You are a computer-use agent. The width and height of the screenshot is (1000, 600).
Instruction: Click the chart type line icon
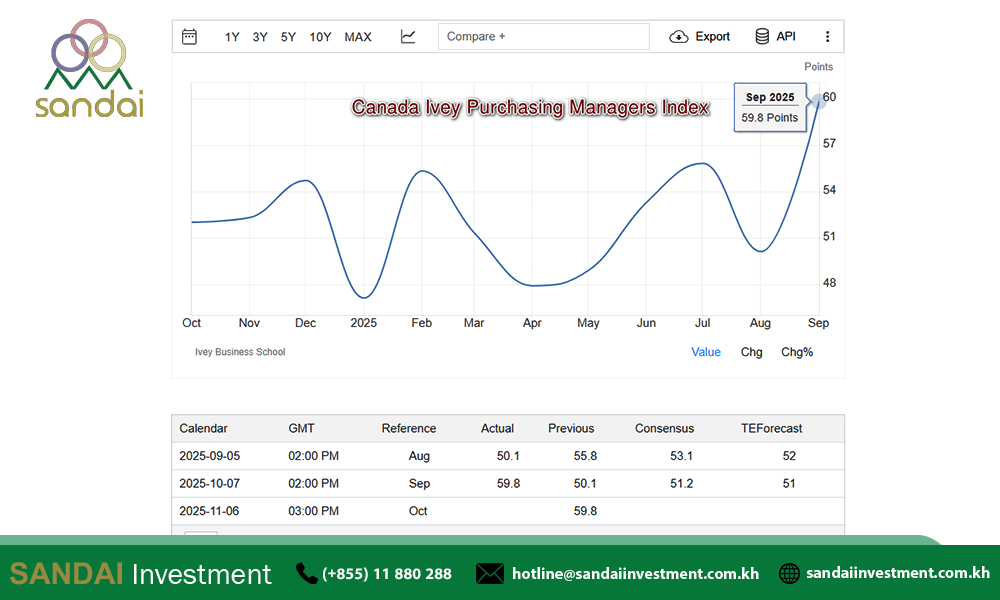click(x=408, y=37)
